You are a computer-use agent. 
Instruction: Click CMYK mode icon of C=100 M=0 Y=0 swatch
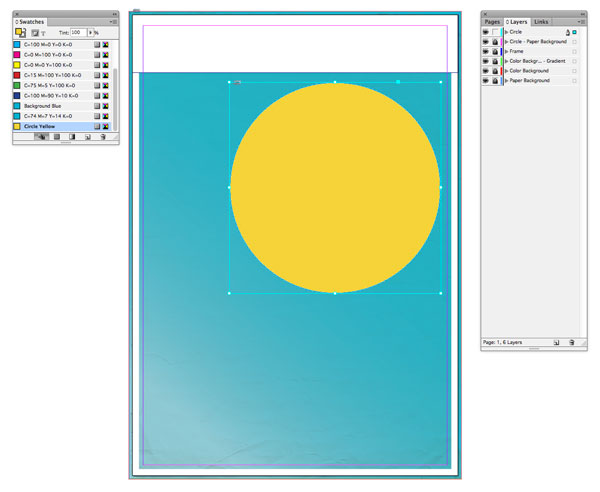[x=105, y=45]
